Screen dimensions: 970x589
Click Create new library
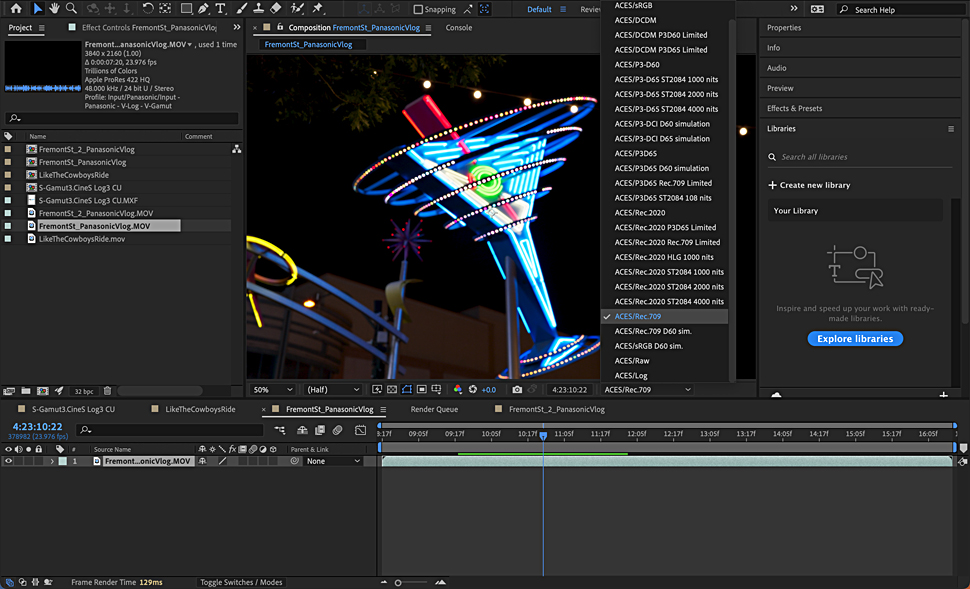point(809,185)
